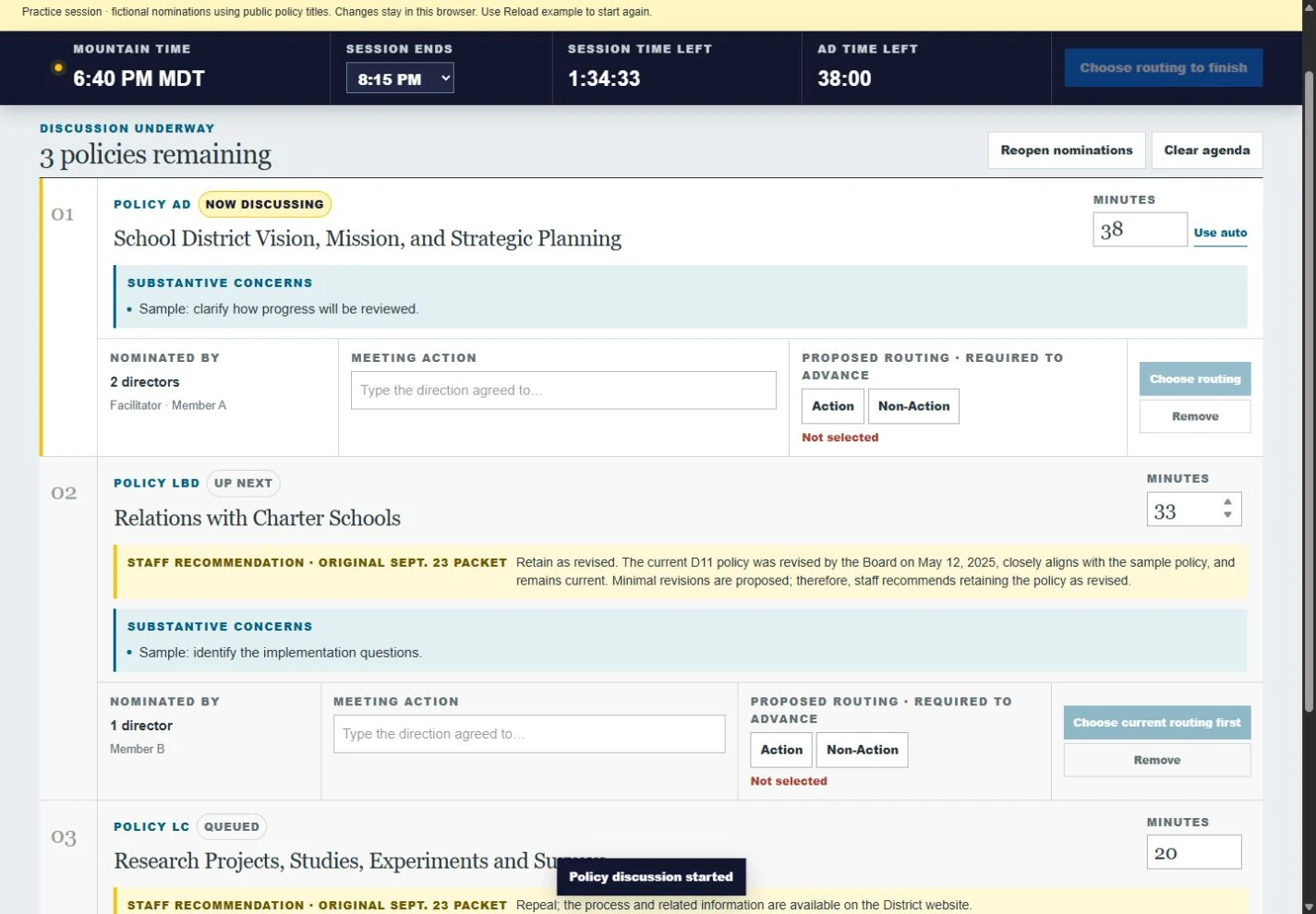
Task: Click 'School District Vision, Mission, and Strategic Planning' title
Action: [x=368, y=238]
